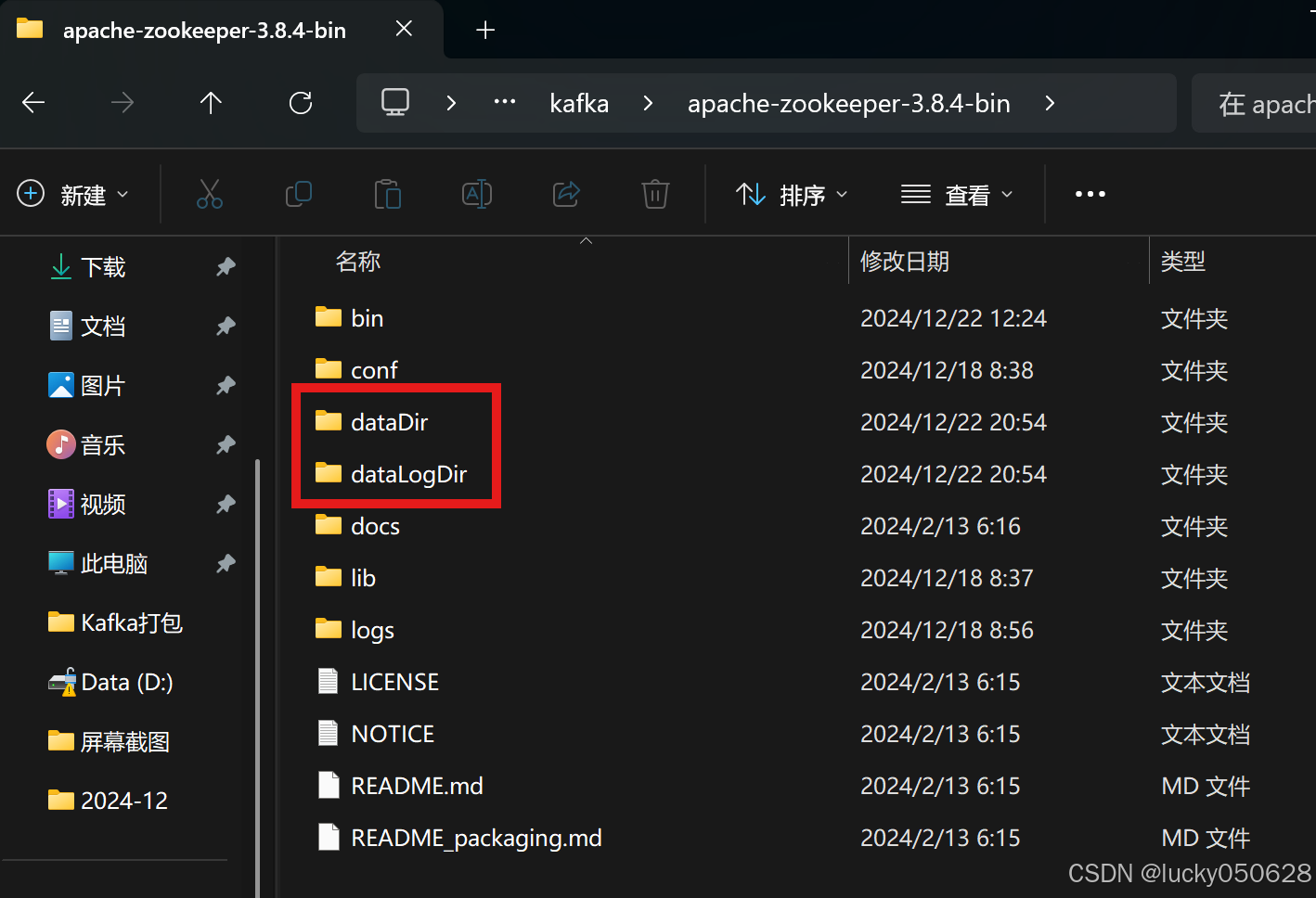Refresh the current folder view
The width and height of the screenshot is (1316, 898).
[301, 103]
